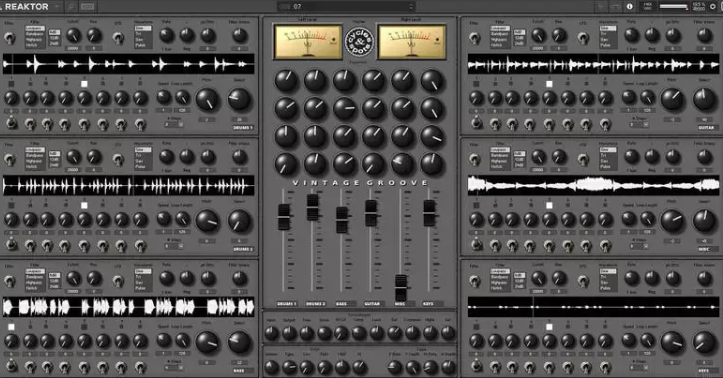
Task: Click the KEYS mixer fader handle
Action: click(x=429, y=213)
